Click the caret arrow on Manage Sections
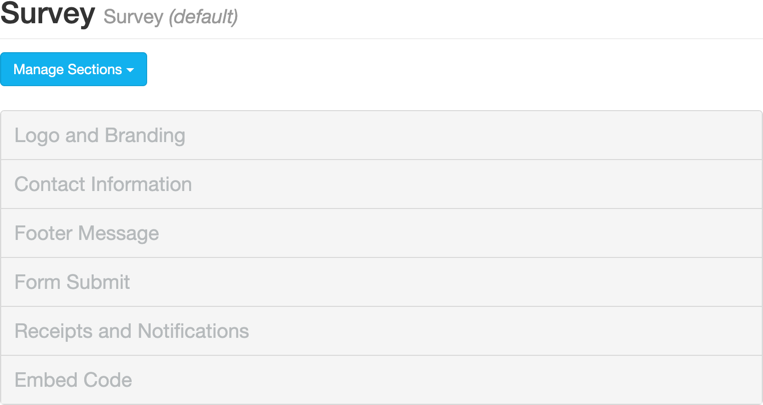Viewport: 763px width, 405px height. pos(130,70)
